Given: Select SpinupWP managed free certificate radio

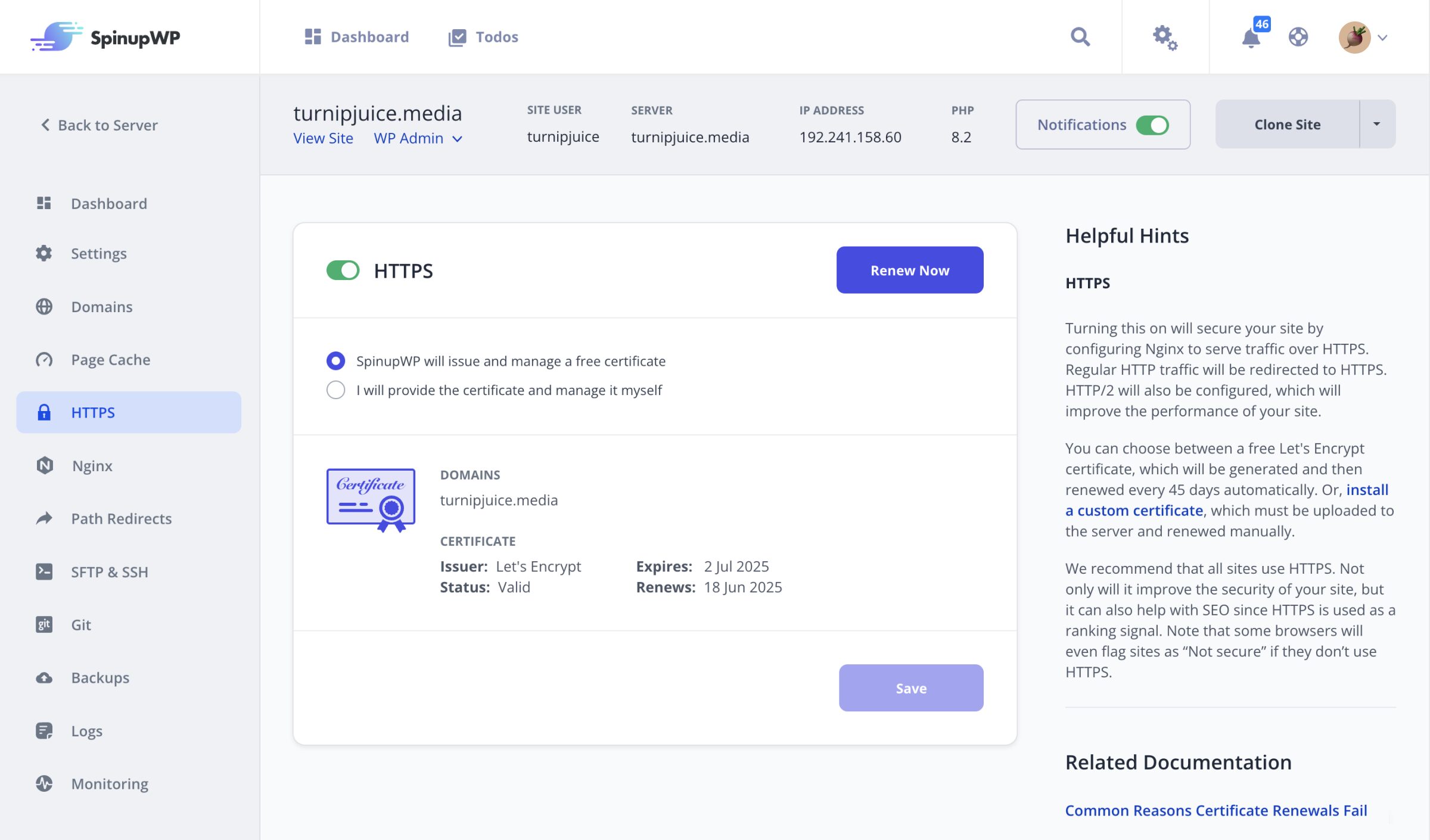Looking at the screenshot, I should click(x=334, y=360).
